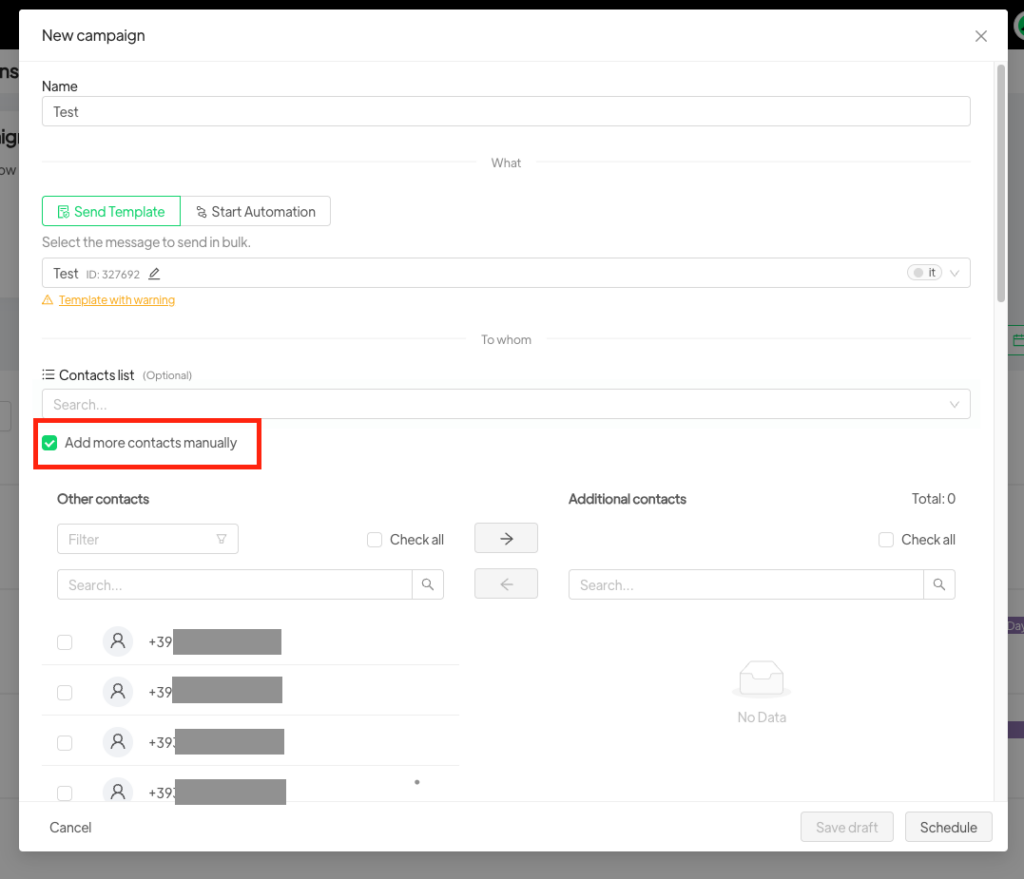Screen dimensions: 1024x879
Task: Open the Test template selector dropdown
Action: point(955,273)
